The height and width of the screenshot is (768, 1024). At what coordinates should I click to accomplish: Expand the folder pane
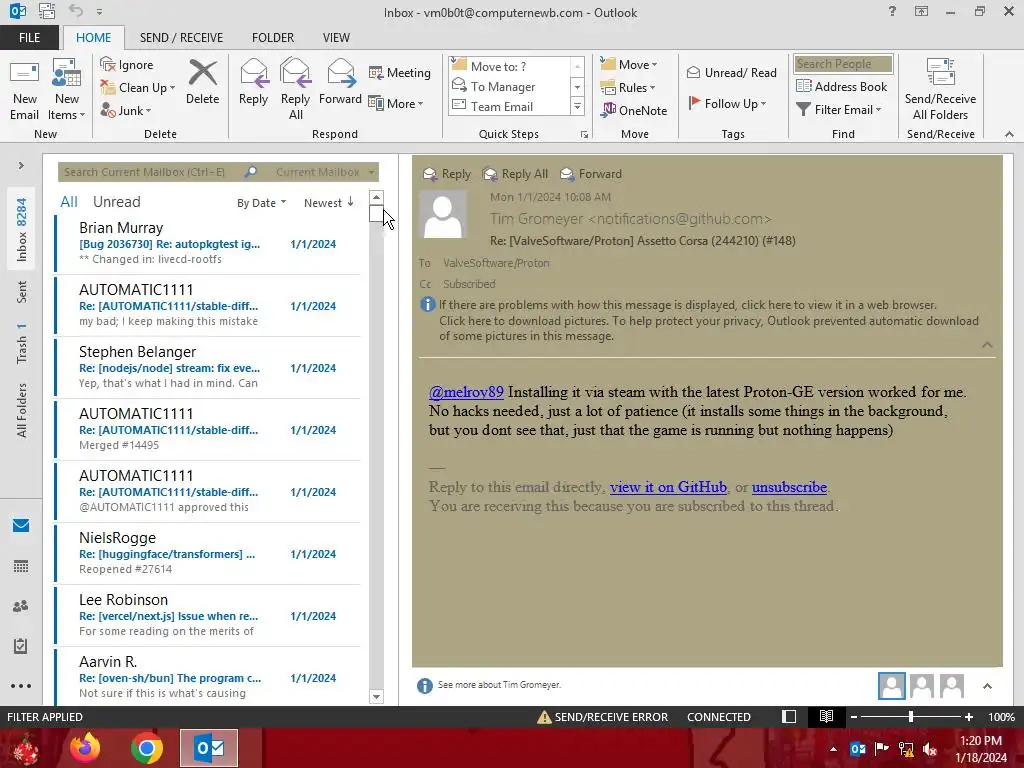pos(21,166)
